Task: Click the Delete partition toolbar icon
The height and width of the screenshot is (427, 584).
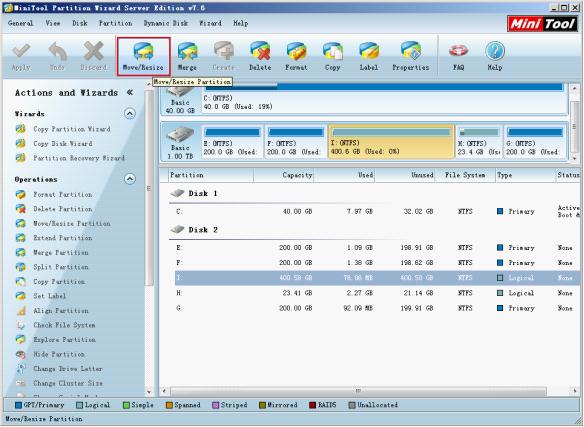Action: [x=260, y=56]
